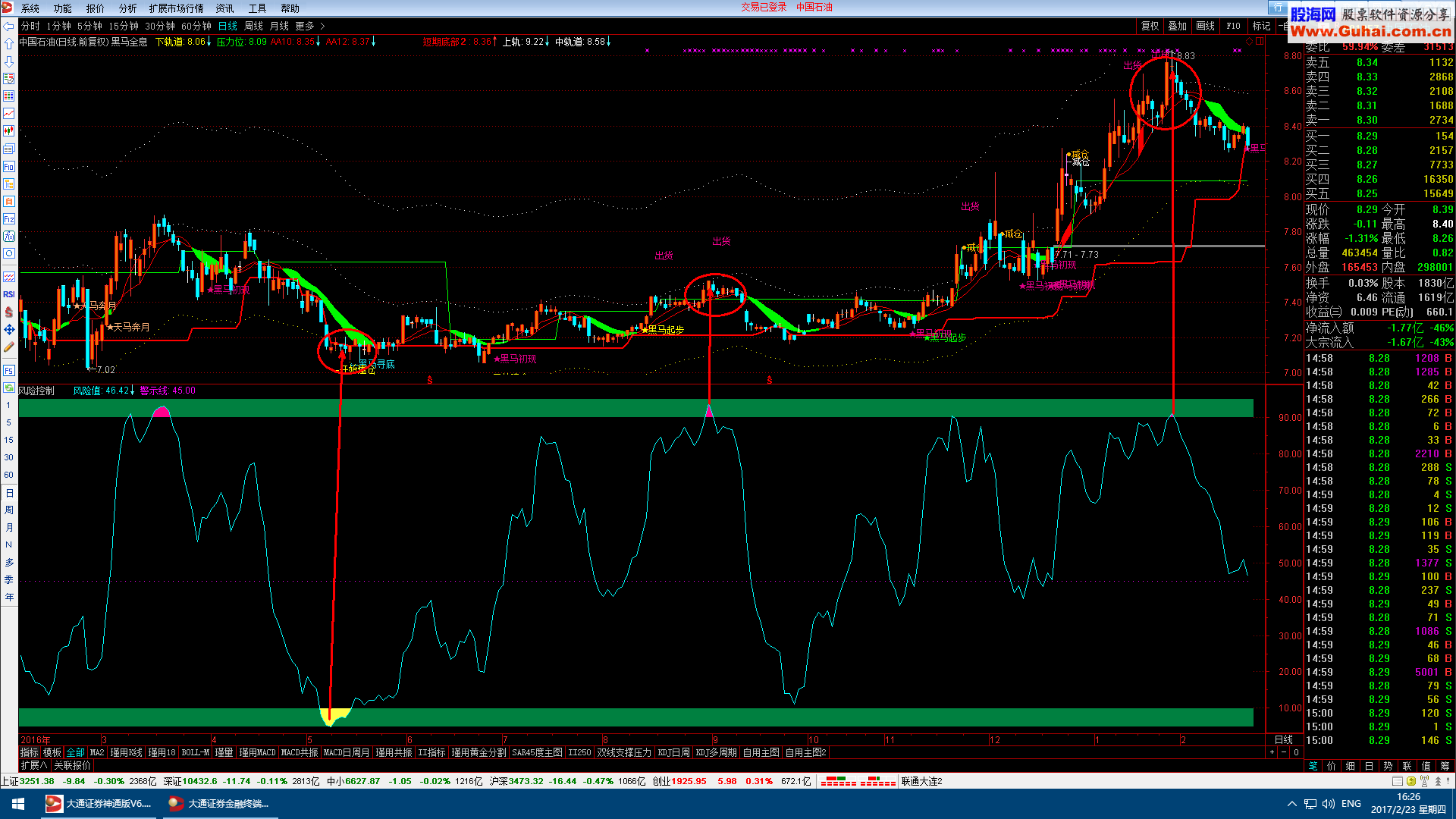Switch to 60 period in sidebar
The height and width of the screenshot is (819, 1456).
coord(8,475)
